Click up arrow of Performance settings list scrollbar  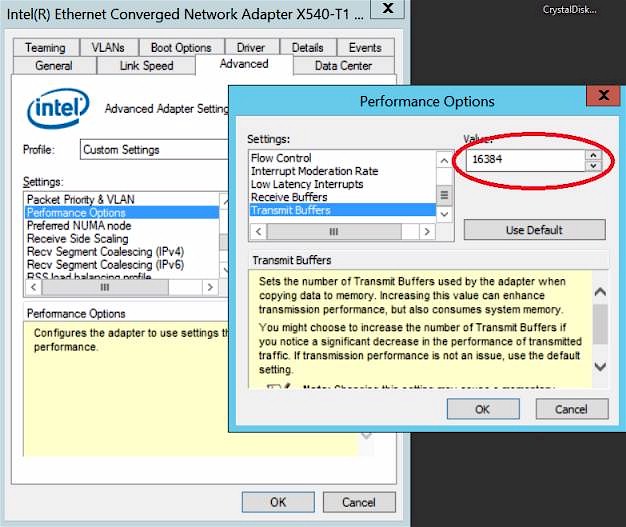pyautogui.click(x=444, y=160)
